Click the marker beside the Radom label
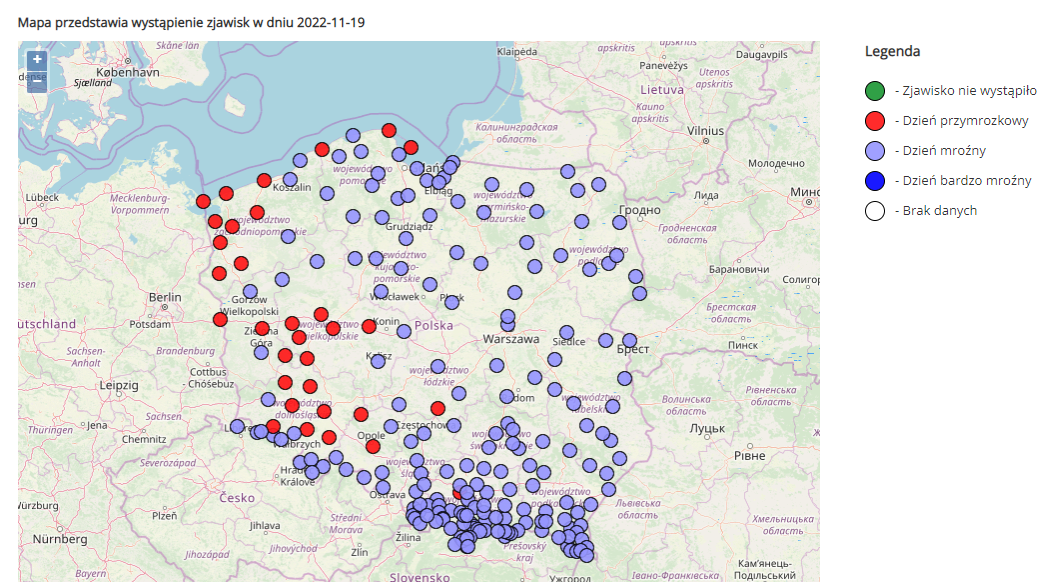This screenshot has height=582, width=1064. click(x=506, y=396)
